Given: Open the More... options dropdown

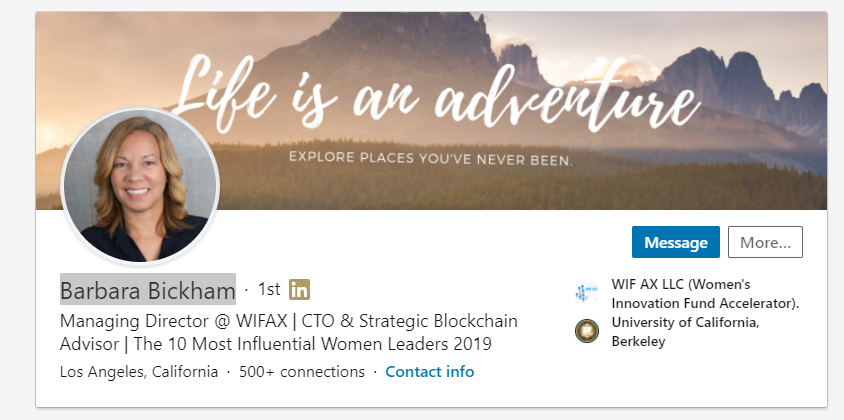Looking at the screenshot, I should tap(765, 242).
